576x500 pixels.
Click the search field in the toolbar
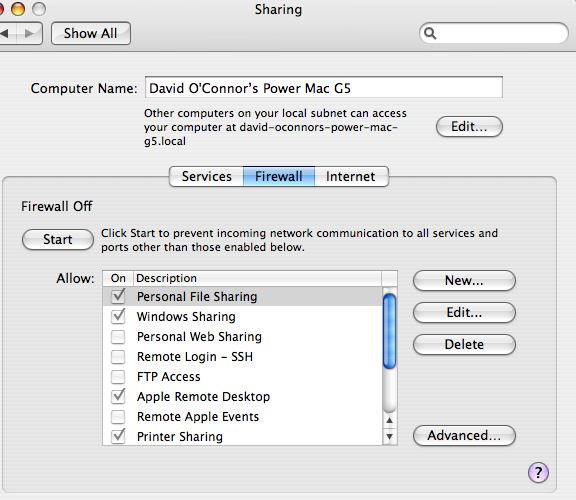click(494, 33)
